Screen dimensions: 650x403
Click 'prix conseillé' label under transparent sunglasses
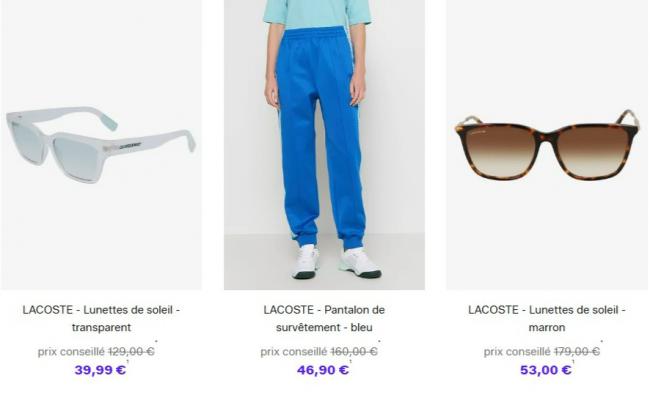71,352
